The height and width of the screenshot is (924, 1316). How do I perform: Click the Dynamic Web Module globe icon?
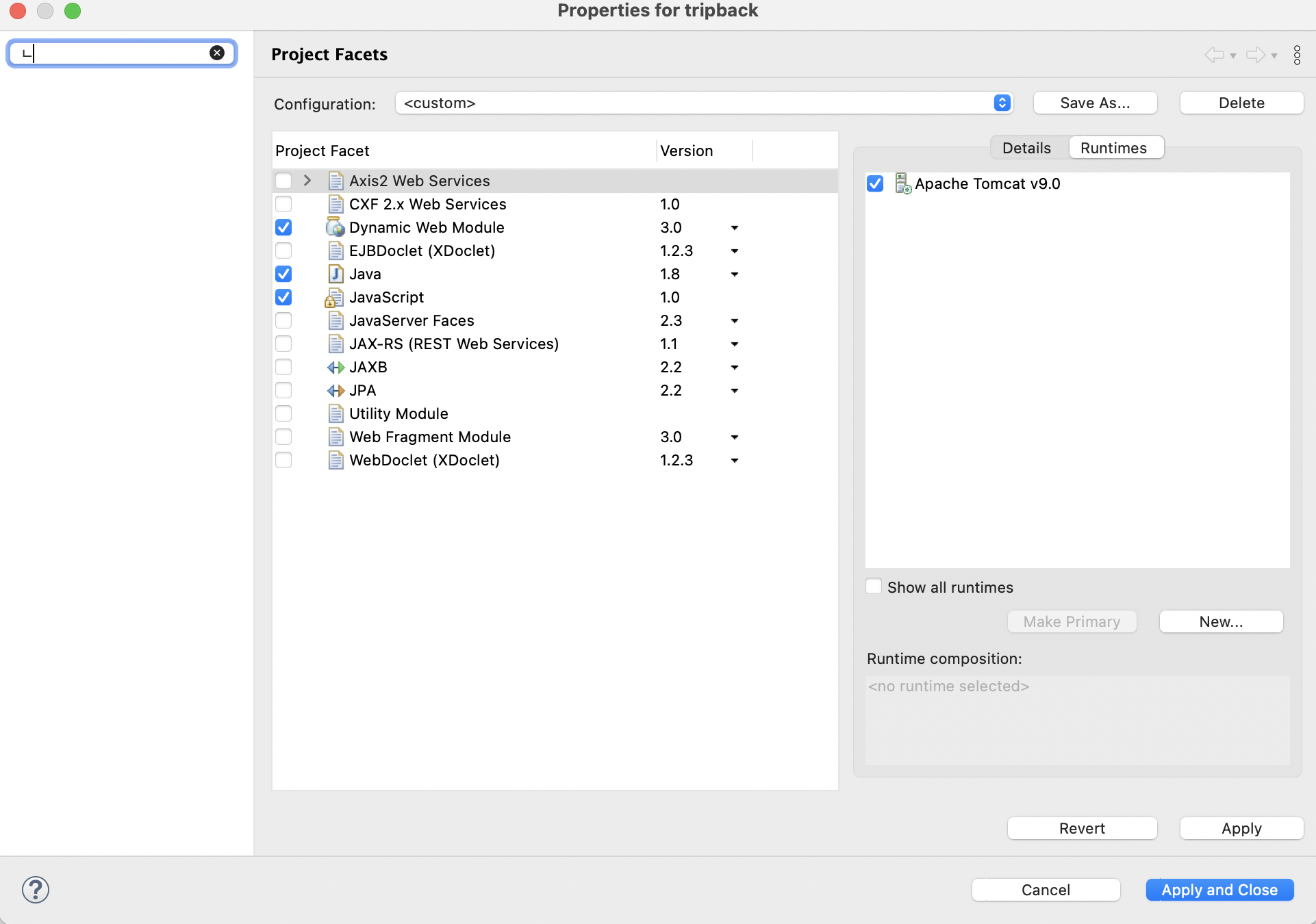335,227
